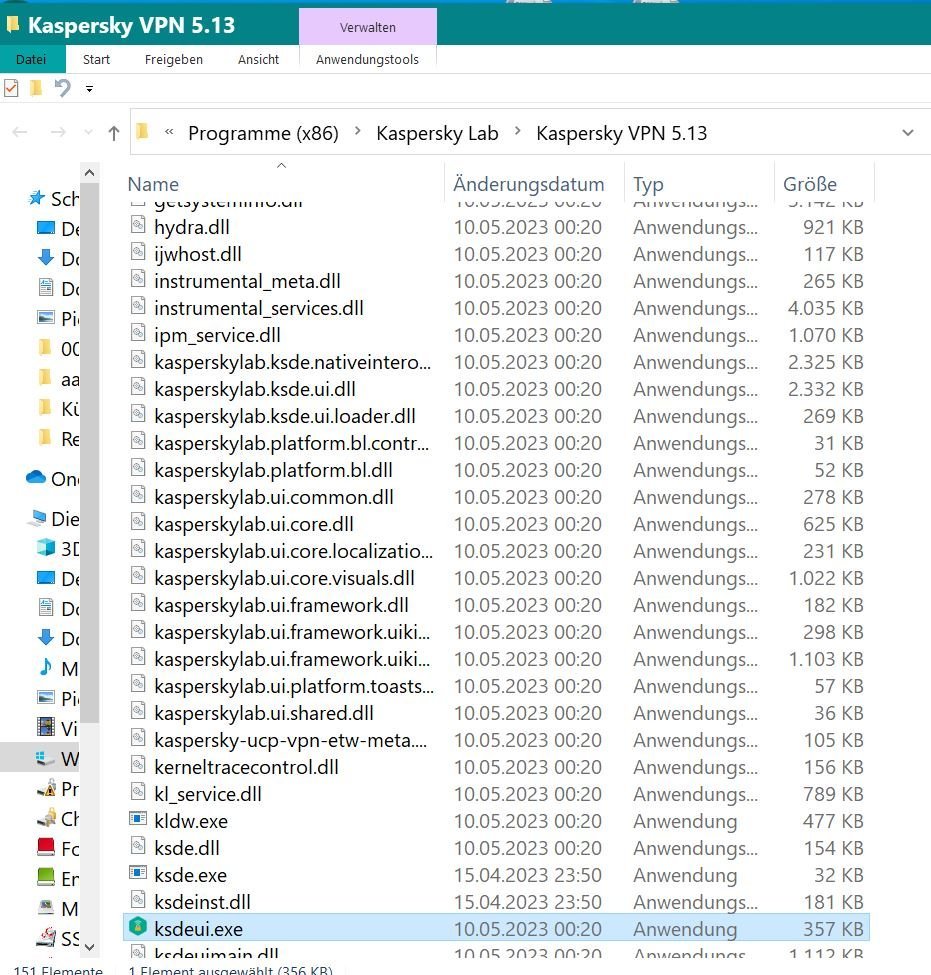Click the hydra.dll file icon
This screenshot has width=931, height=975.
[138, 227]
